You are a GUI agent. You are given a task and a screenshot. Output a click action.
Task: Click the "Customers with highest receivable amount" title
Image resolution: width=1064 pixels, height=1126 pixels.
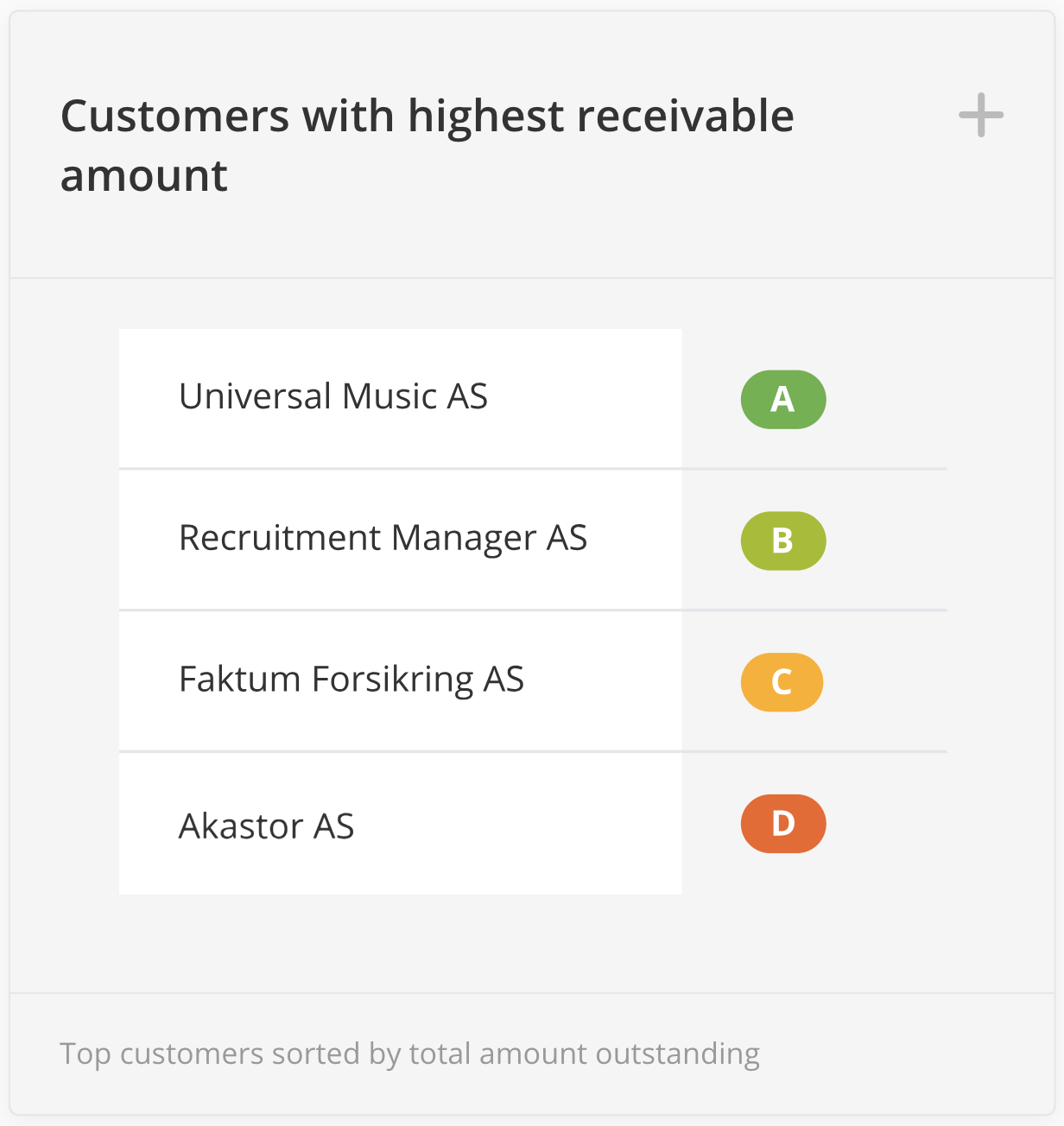[x=427, y=117]
